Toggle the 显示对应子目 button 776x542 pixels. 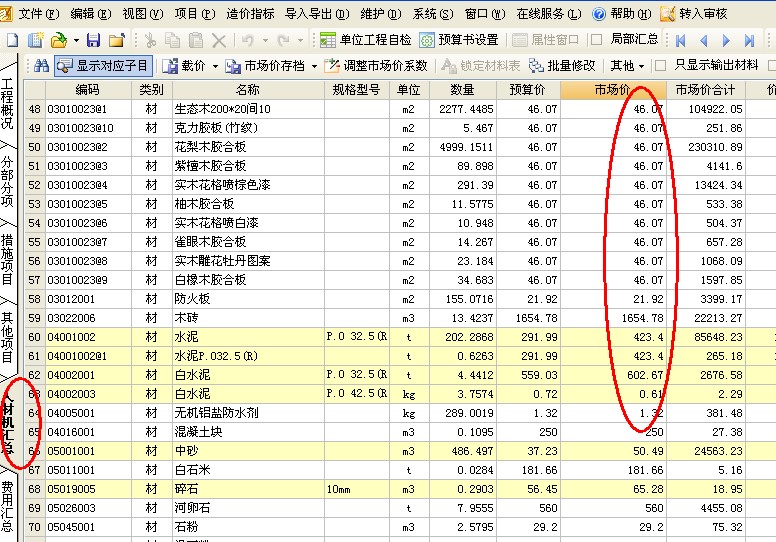103,65
